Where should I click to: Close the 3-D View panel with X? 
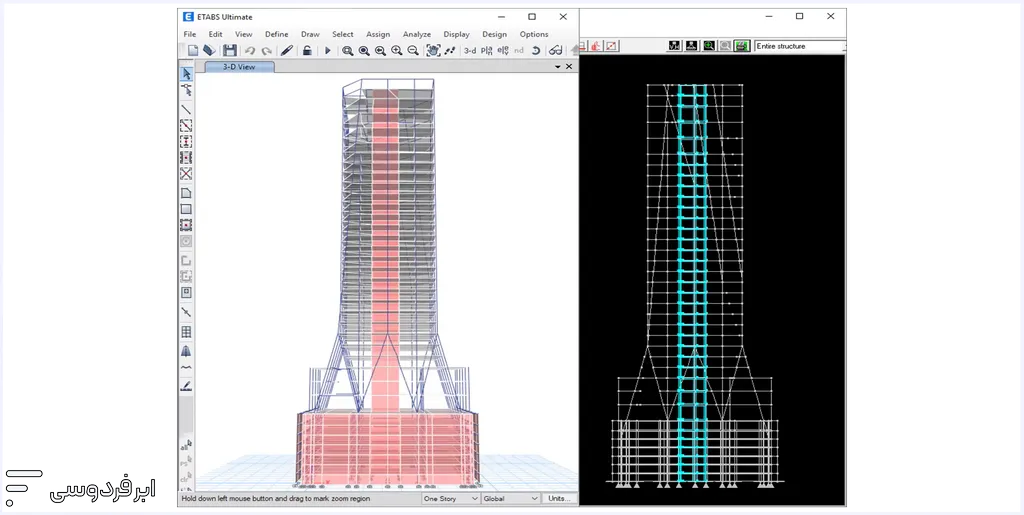point(569,67)
